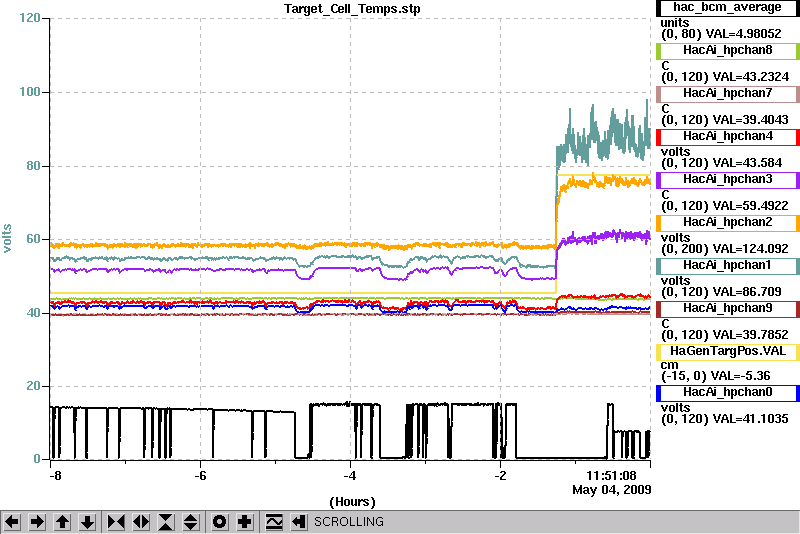Screen dimensions: 800x534
Task: Select the HacAi_hpchan0 curve legend
Action: point(727,393)
